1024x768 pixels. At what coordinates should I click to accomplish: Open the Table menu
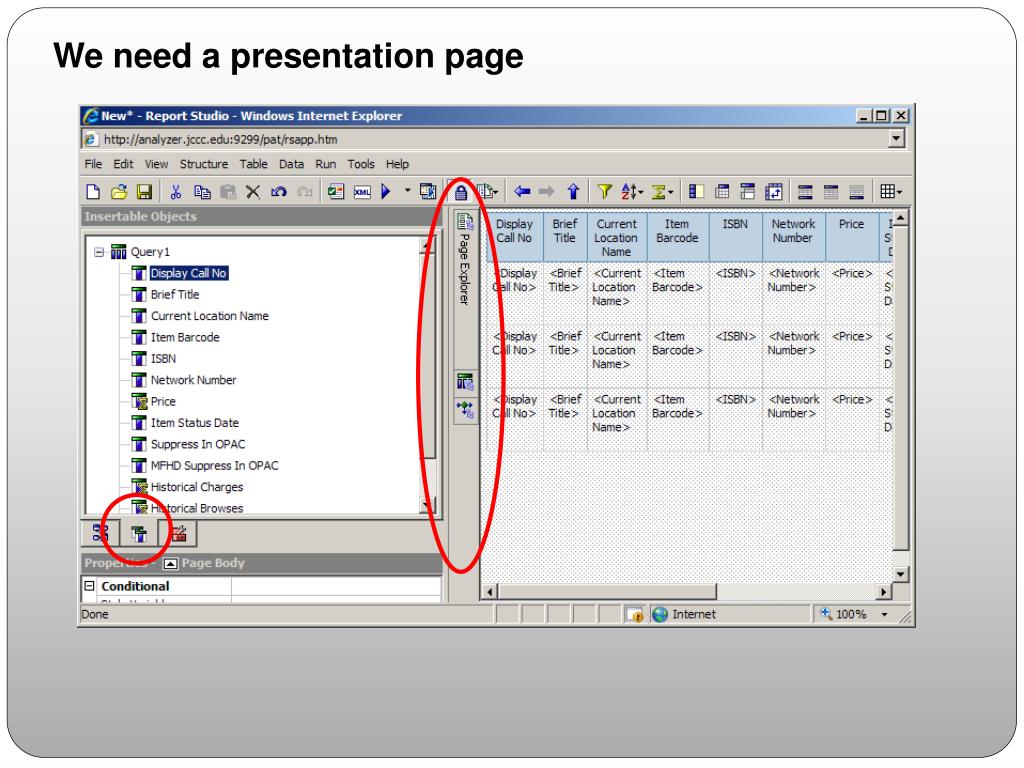pos(253,164)
